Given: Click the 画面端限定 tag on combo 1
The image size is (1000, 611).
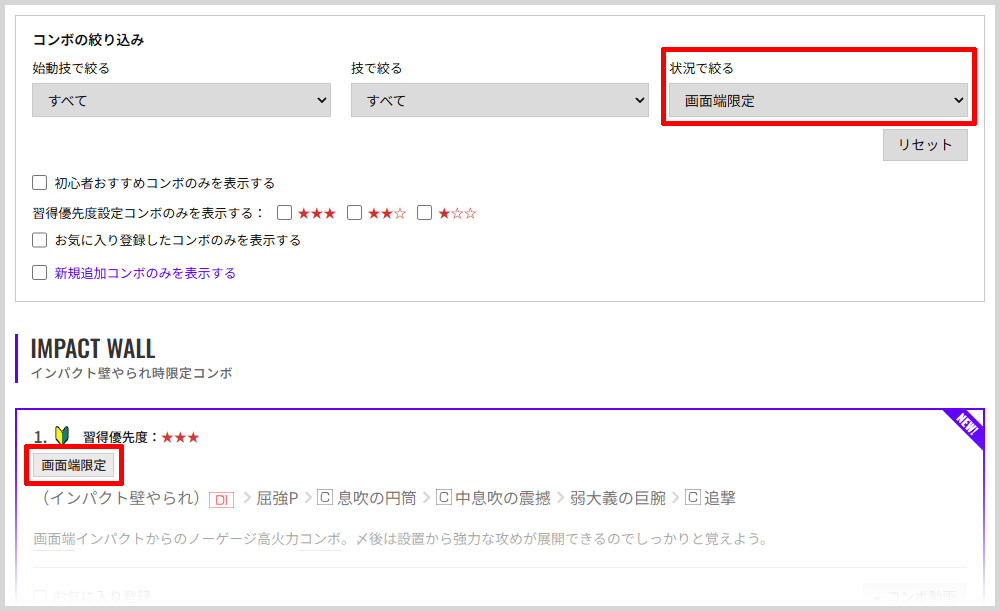Looking at the screenshot, I should [74, 466].
